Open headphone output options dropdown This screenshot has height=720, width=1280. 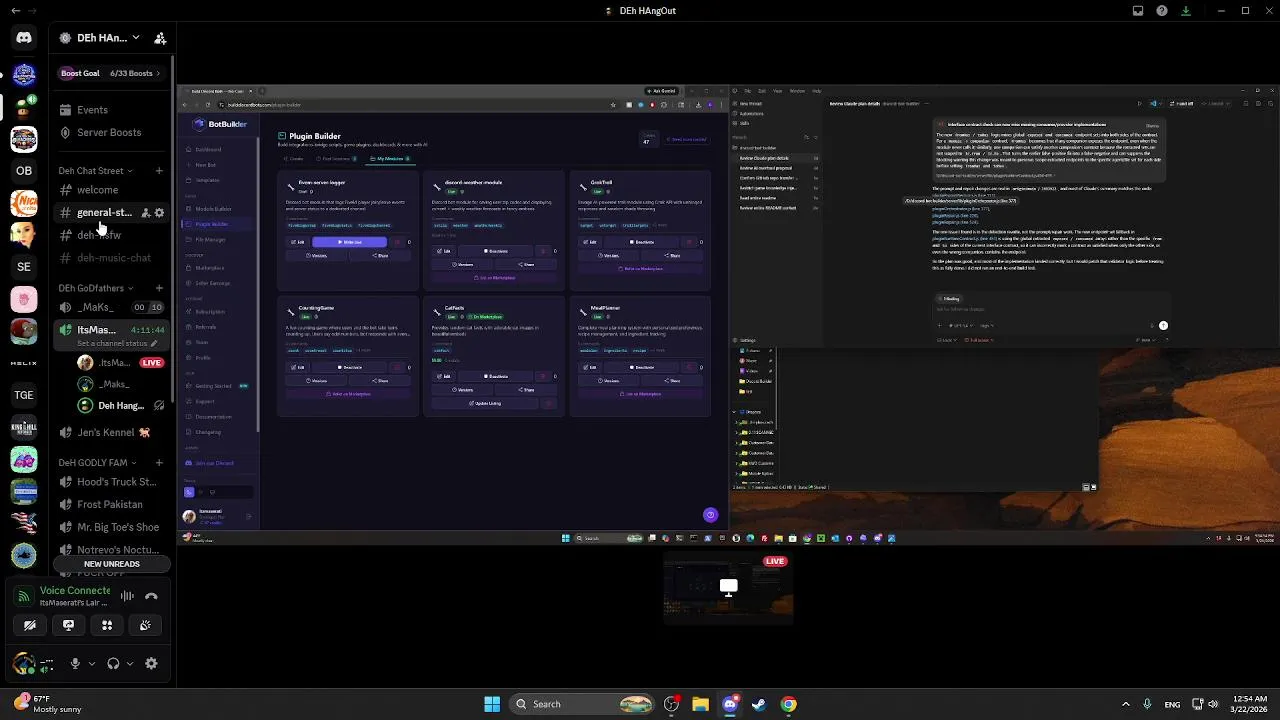(x=129, y=663)
